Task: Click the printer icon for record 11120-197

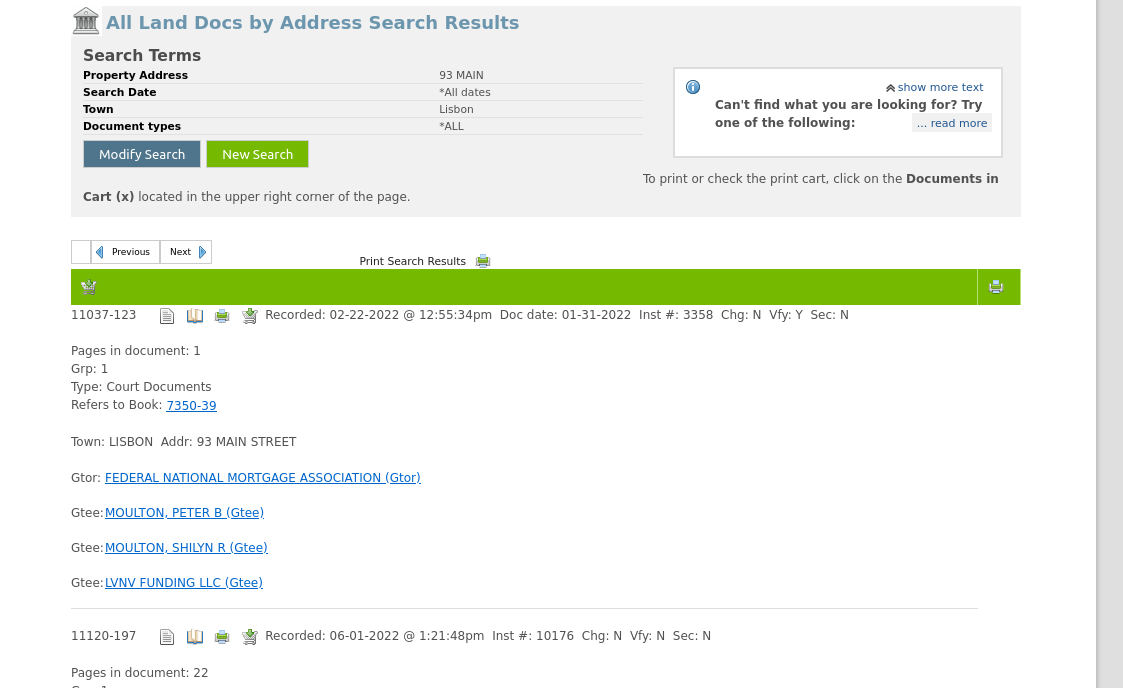Action: coord(222,636)
